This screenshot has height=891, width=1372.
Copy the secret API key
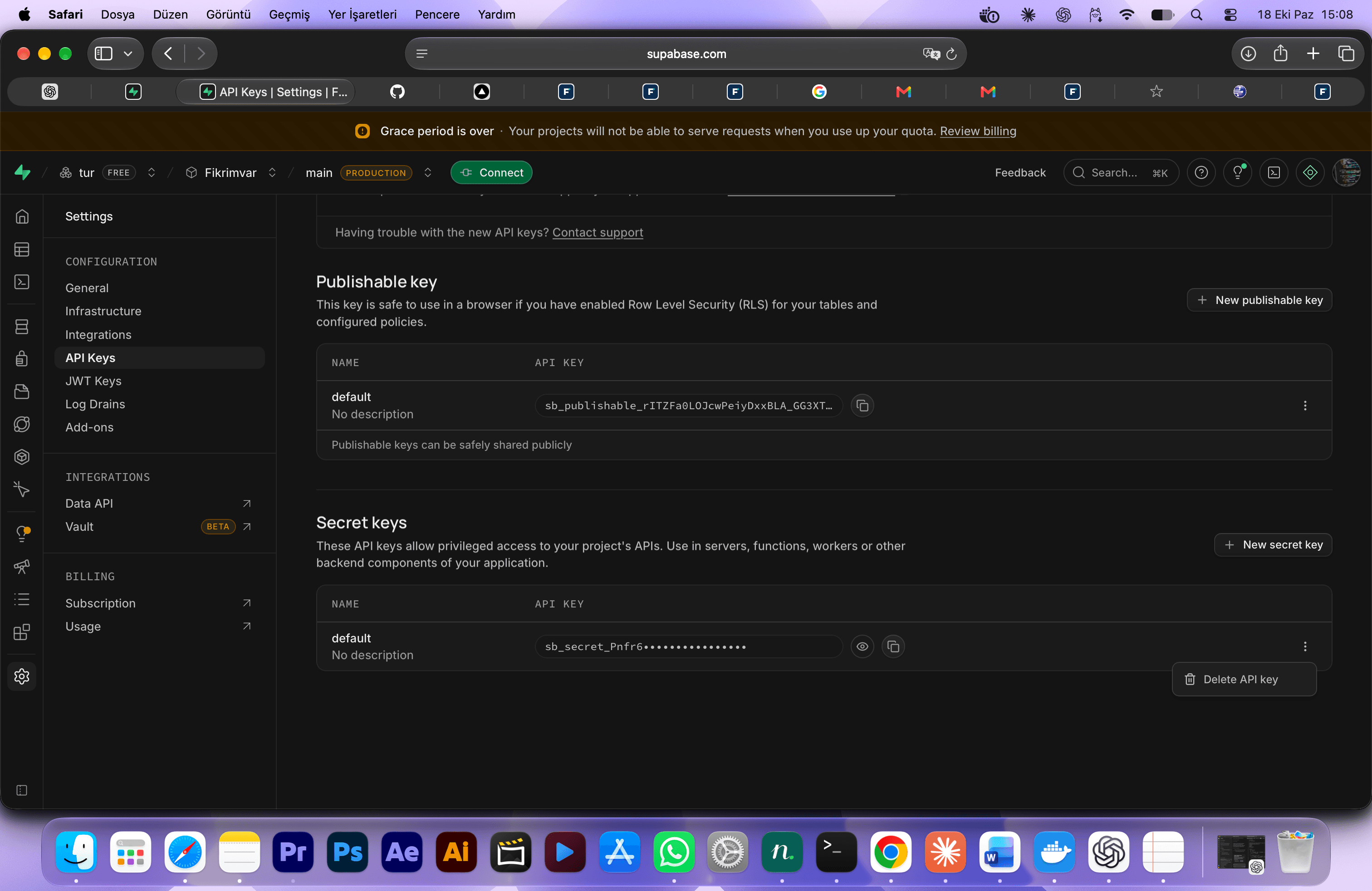(893, 646)
